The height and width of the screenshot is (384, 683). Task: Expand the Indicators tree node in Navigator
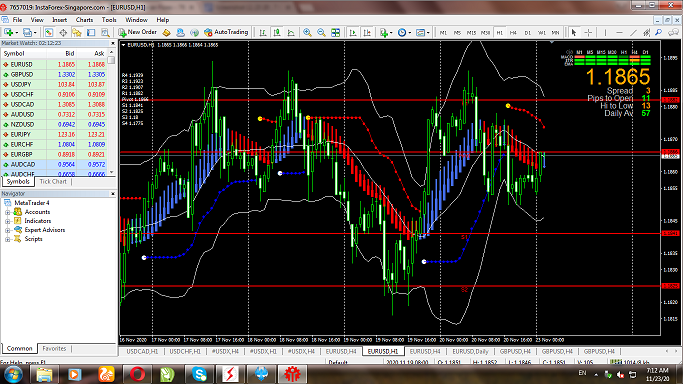click(x=7, y=221)
